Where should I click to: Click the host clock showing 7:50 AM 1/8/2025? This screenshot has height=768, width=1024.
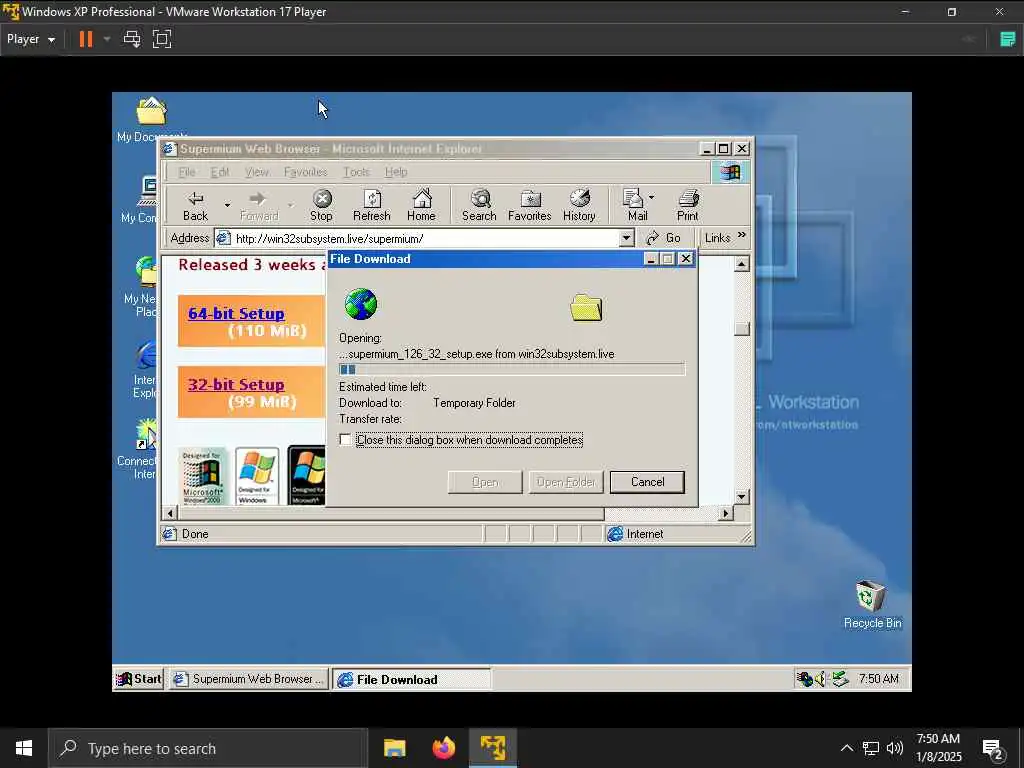(938, 748)
